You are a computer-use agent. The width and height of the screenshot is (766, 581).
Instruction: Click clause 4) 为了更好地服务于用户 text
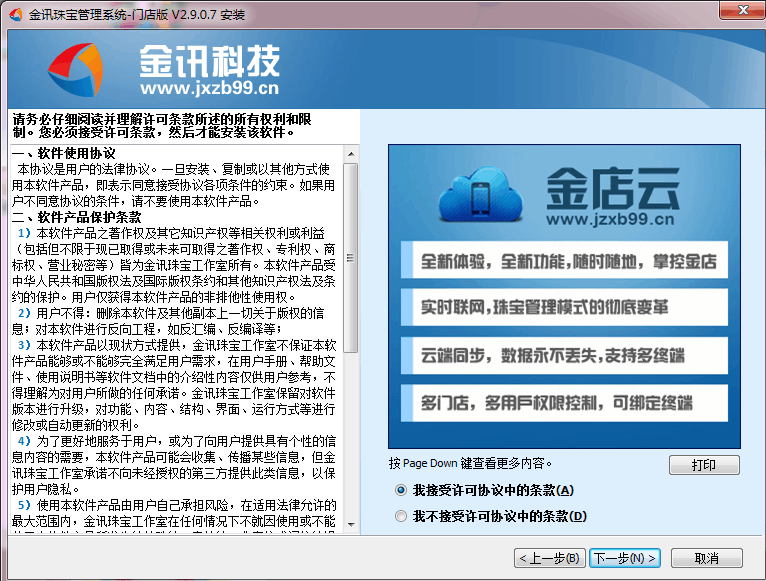tap(174, 465)
